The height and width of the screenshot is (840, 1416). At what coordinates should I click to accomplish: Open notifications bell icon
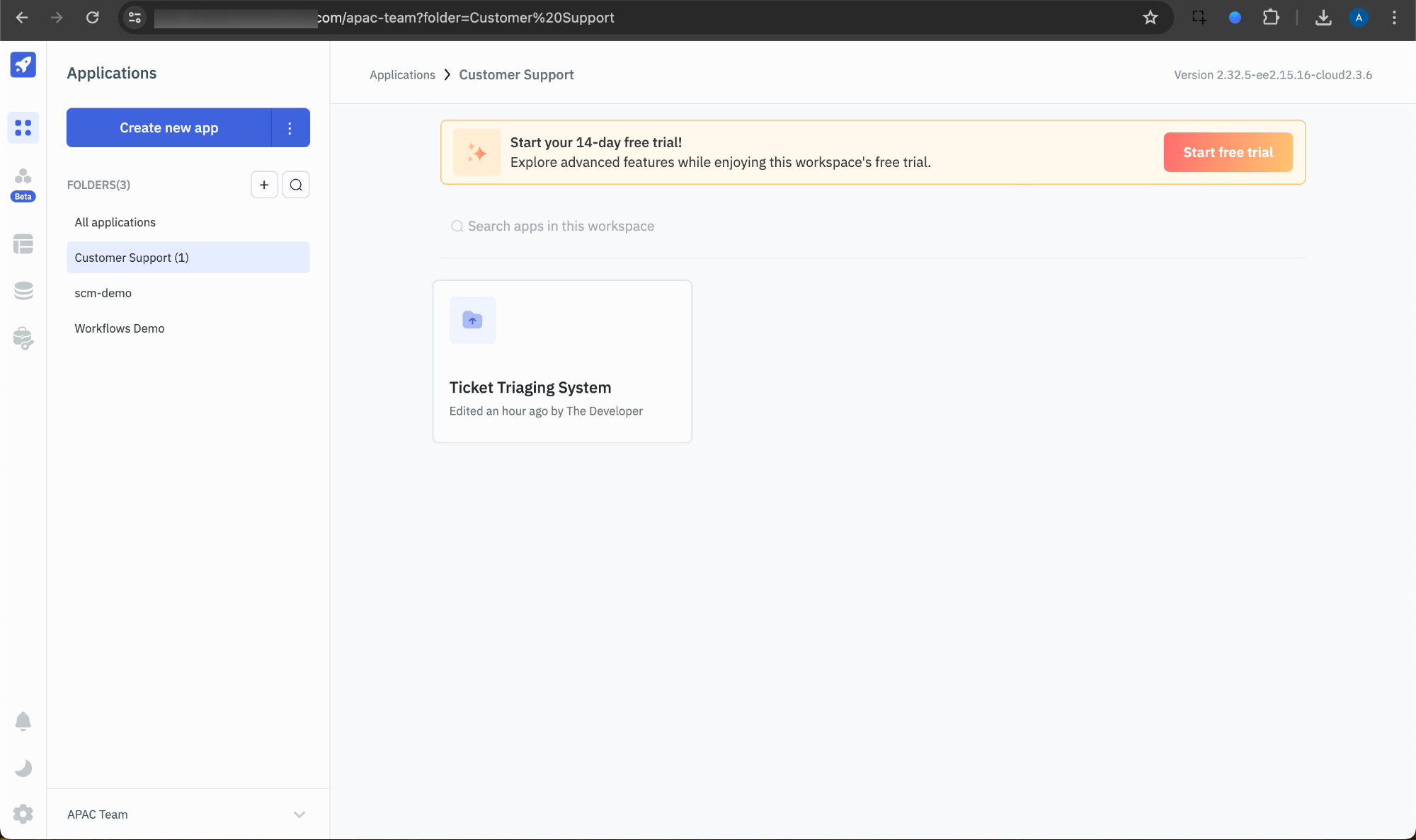[23, 721]
